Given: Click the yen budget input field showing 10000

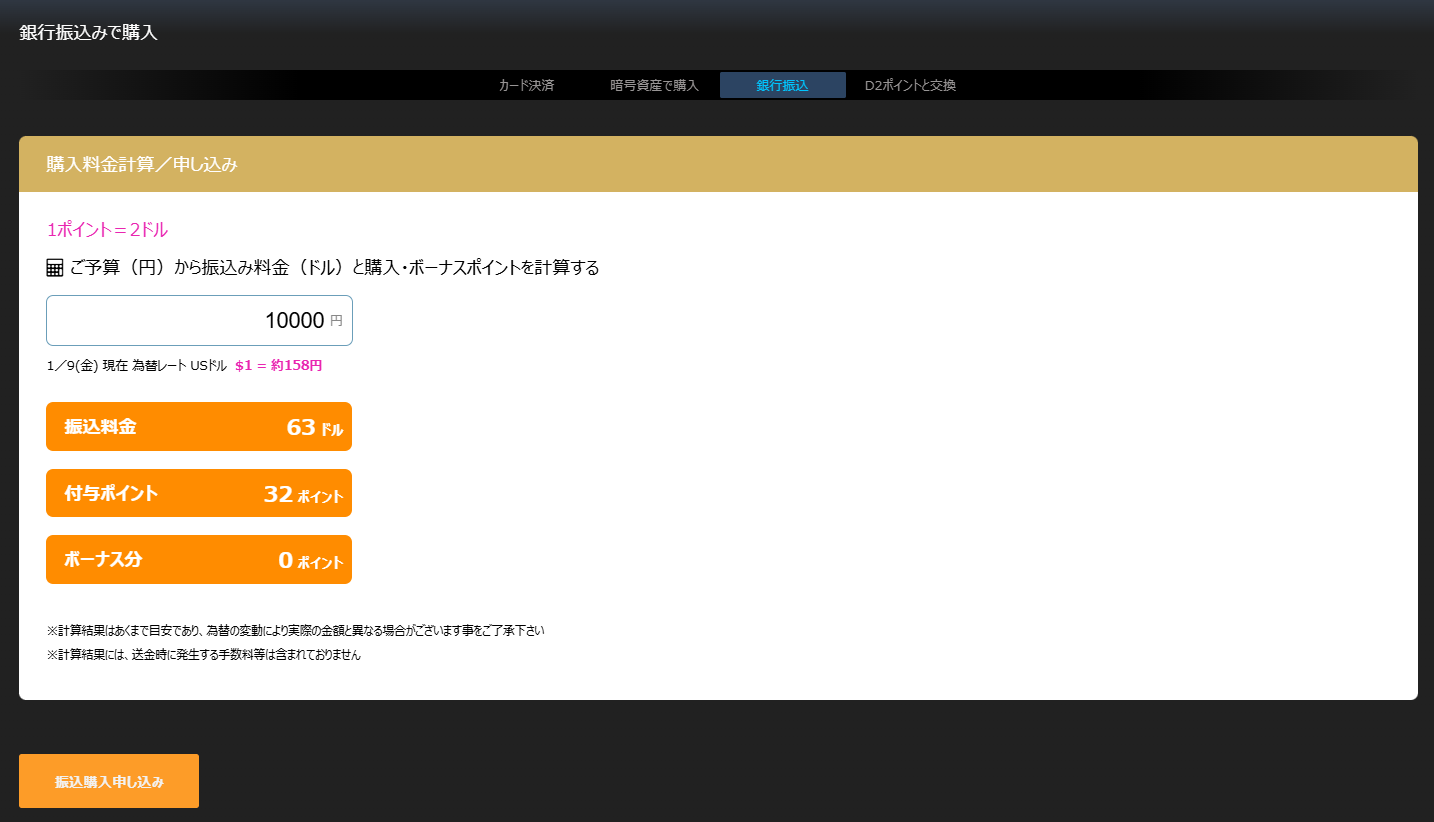Looking at the screenshot, I should point(190,320).
